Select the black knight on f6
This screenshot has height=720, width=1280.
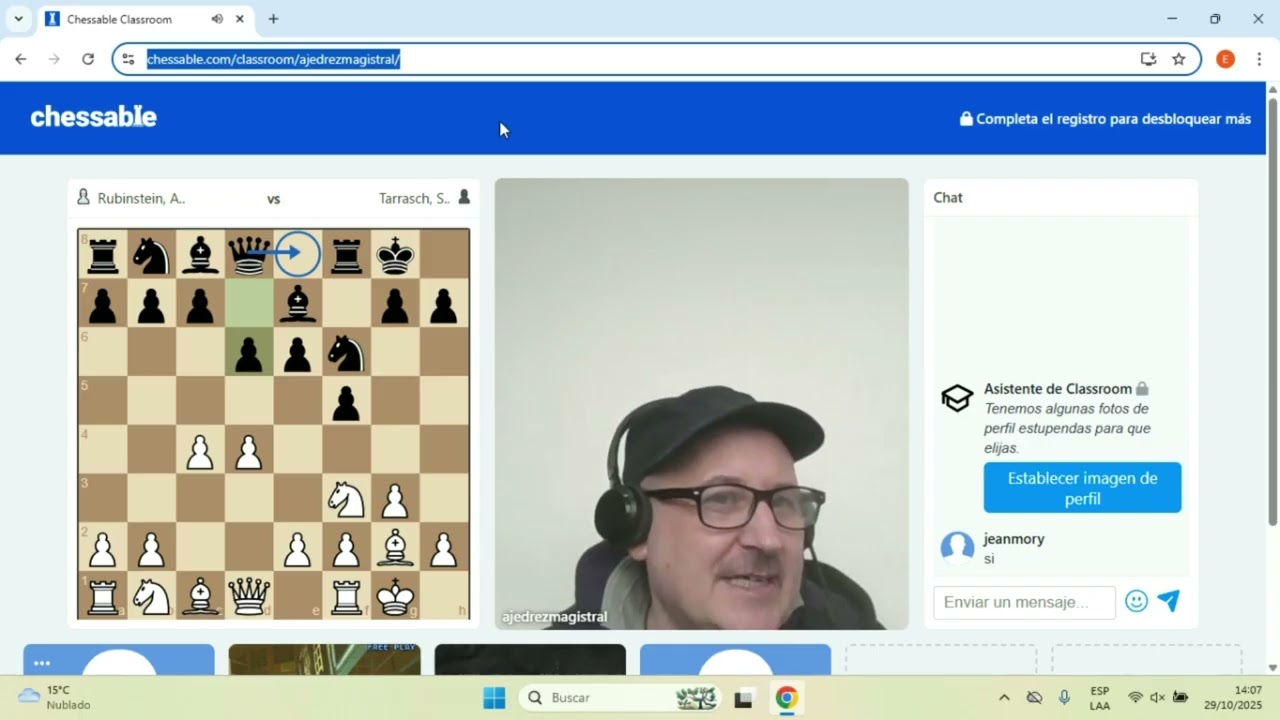click(346, 352)
